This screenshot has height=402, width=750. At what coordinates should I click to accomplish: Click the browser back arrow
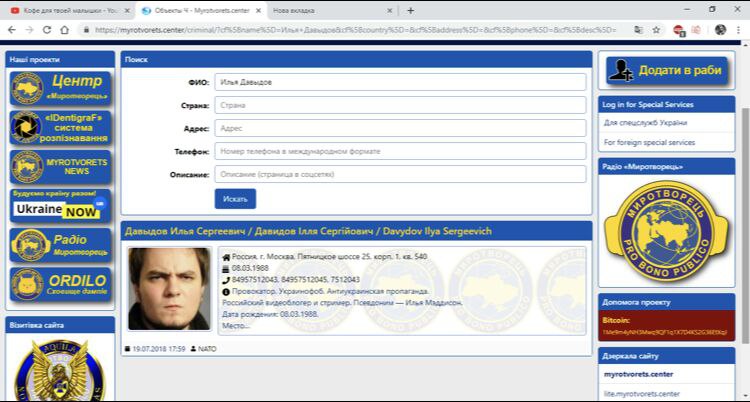point(11,30)
